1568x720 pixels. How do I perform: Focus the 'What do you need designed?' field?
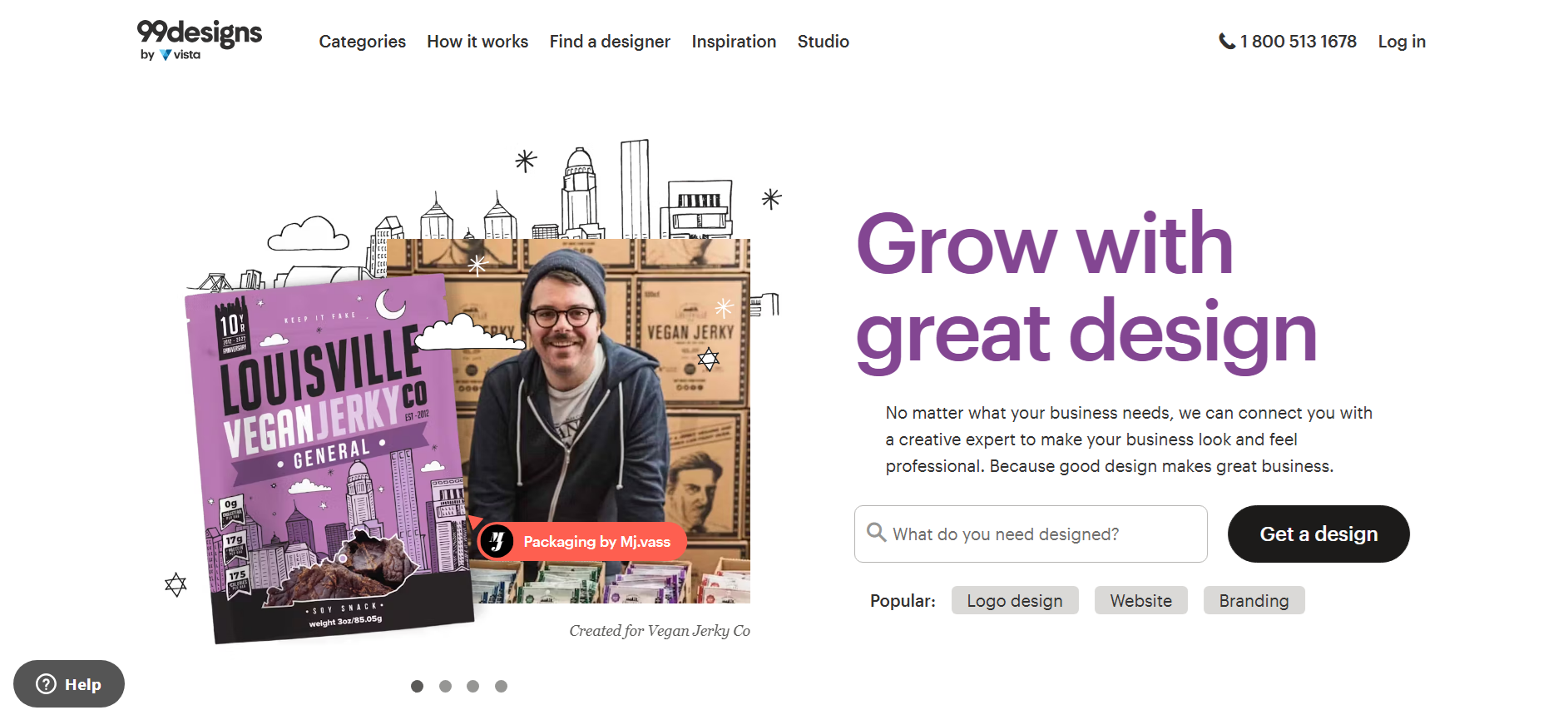1031,534
